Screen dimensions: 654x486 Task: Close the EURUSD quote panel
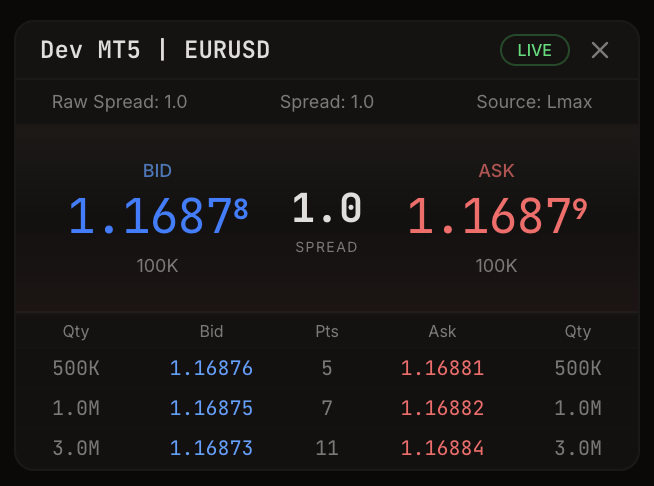point(600,50)
